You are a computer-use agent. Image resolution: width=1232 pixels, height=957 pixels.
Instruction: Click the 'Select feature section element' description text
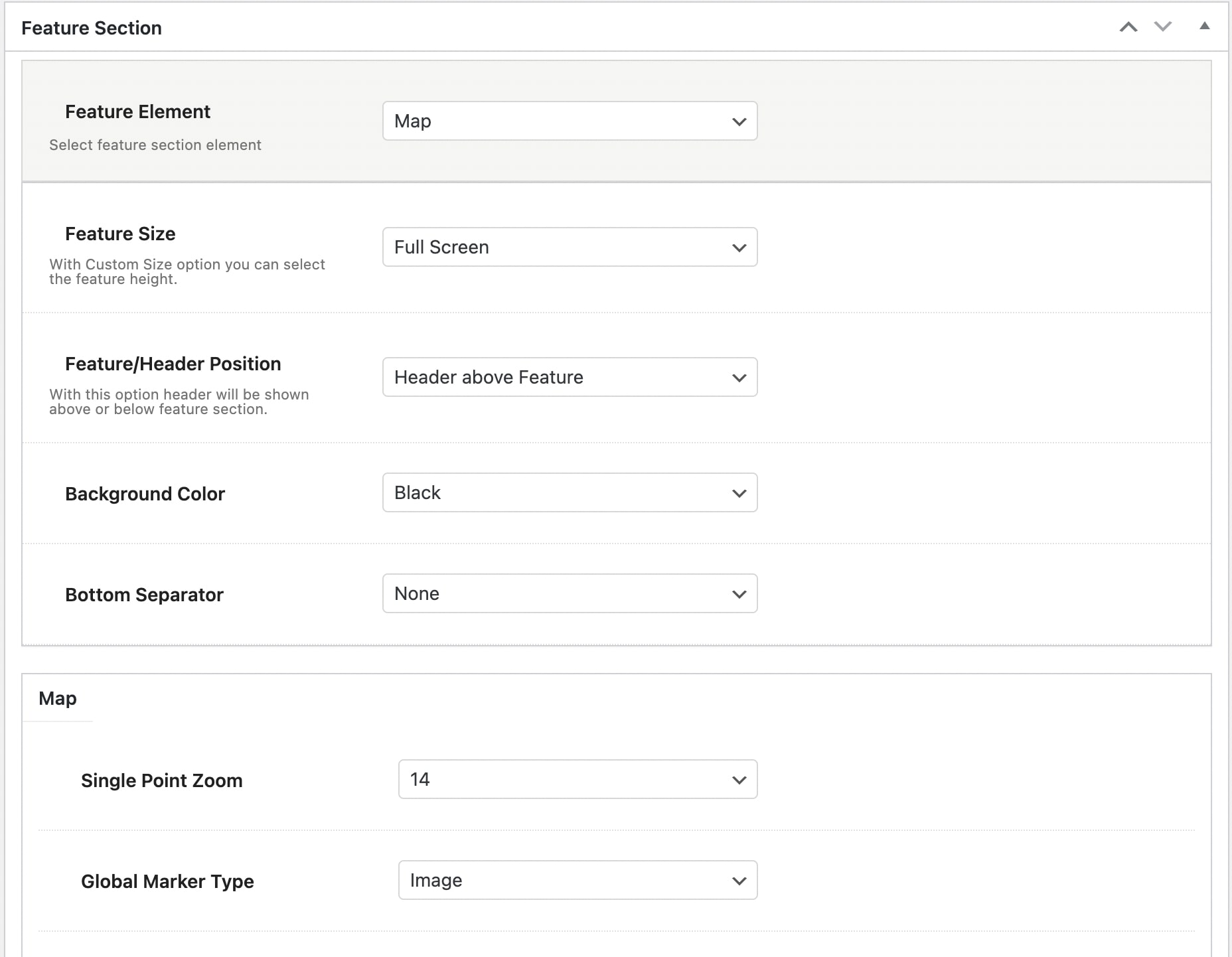[155, 145]
